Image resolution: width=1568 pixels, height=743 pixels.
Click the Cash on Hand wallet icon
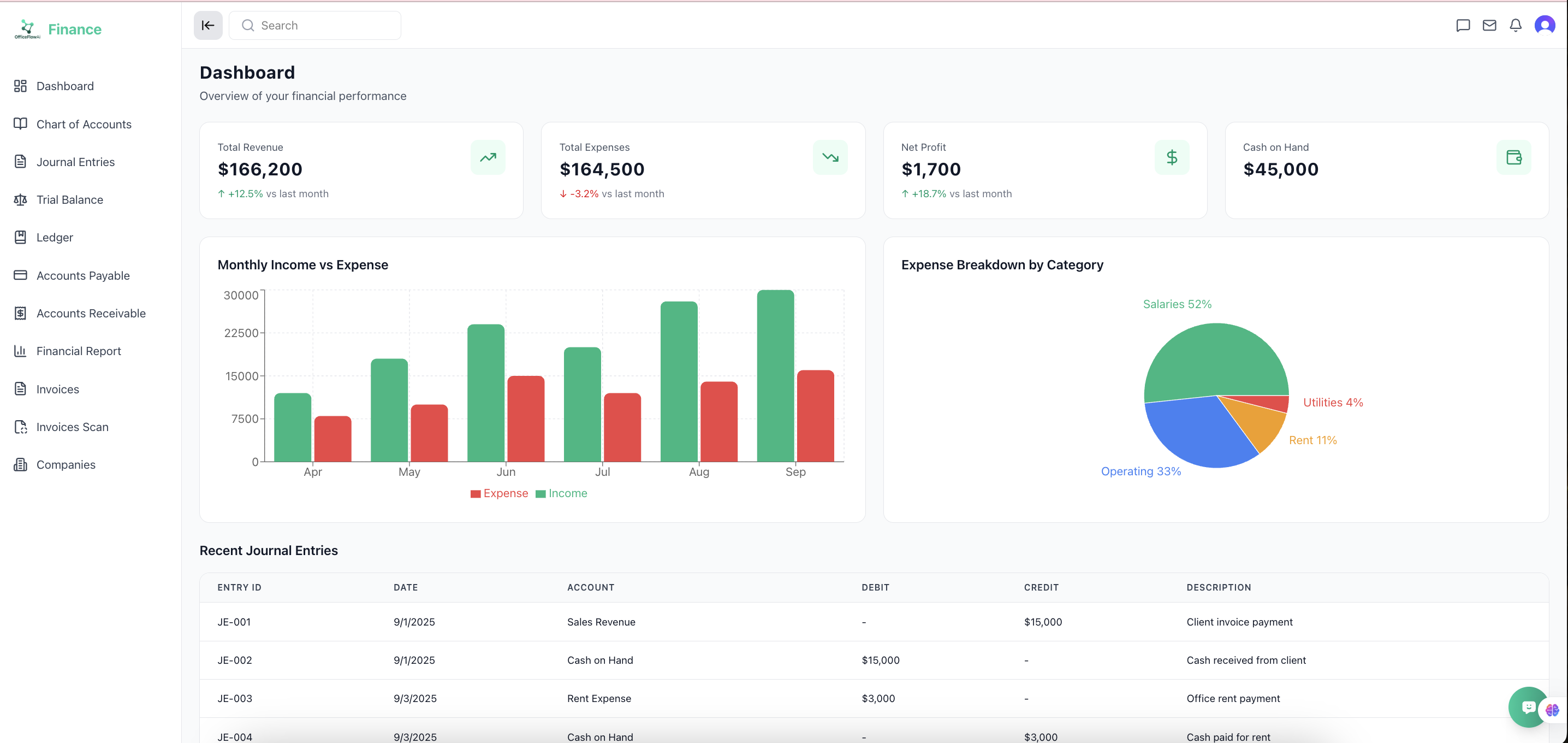coord(1513,158)
